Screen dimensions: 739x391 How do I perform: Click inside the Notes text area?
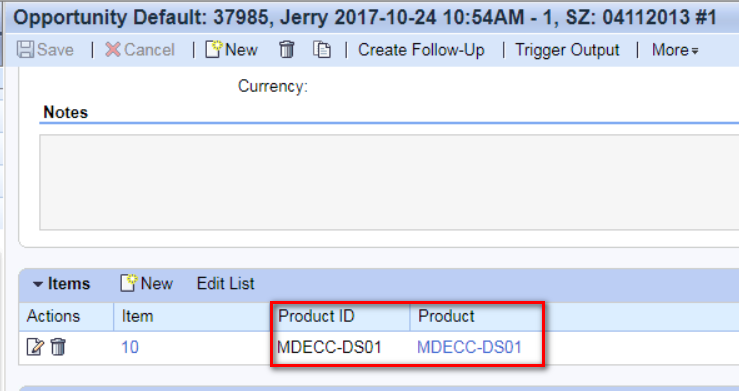click(x=389, y=182)
